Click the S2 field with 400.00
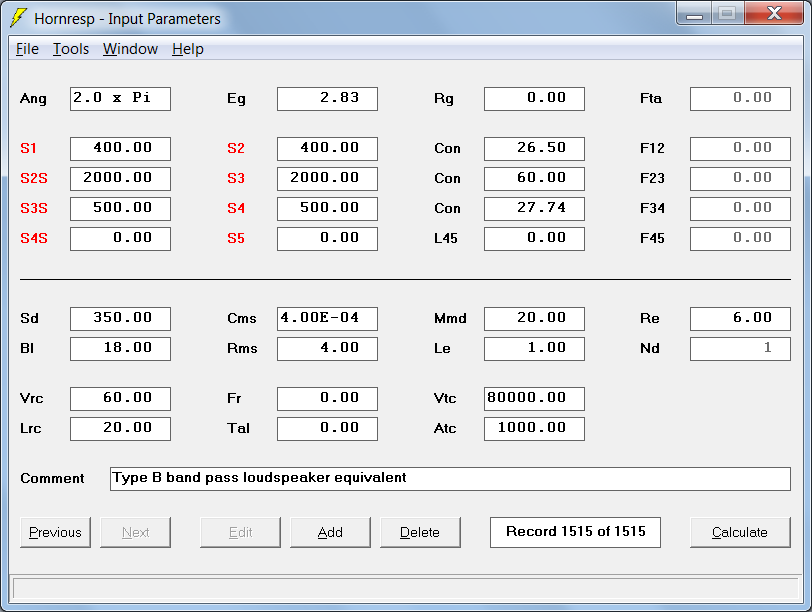The height and width of the screenshot is (612, 812). [327, 149]
